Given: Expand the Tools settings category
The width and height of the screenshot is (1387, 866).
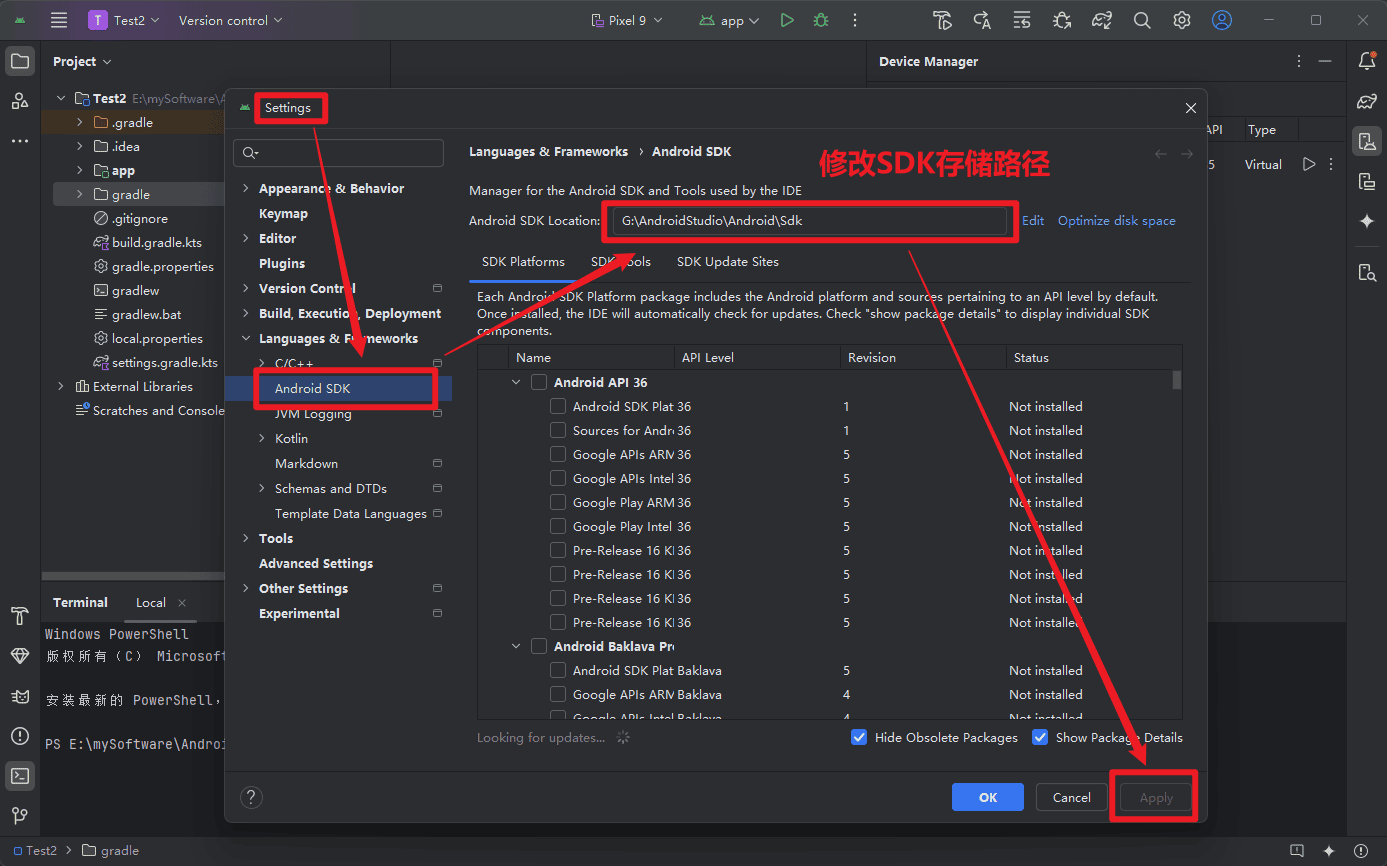Looking at the screenshot, I should pyautogui.click(x=246, y=538).
